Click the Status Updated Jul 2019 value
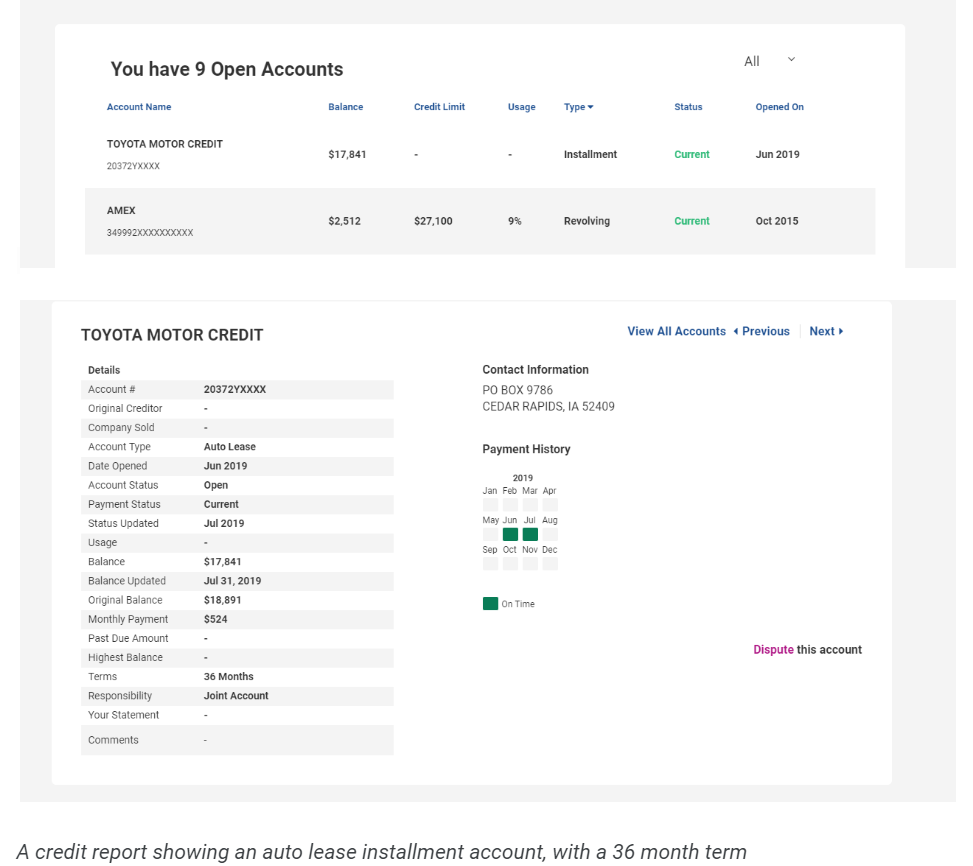The width and height of the screenshot is (973, 866). 224,524
